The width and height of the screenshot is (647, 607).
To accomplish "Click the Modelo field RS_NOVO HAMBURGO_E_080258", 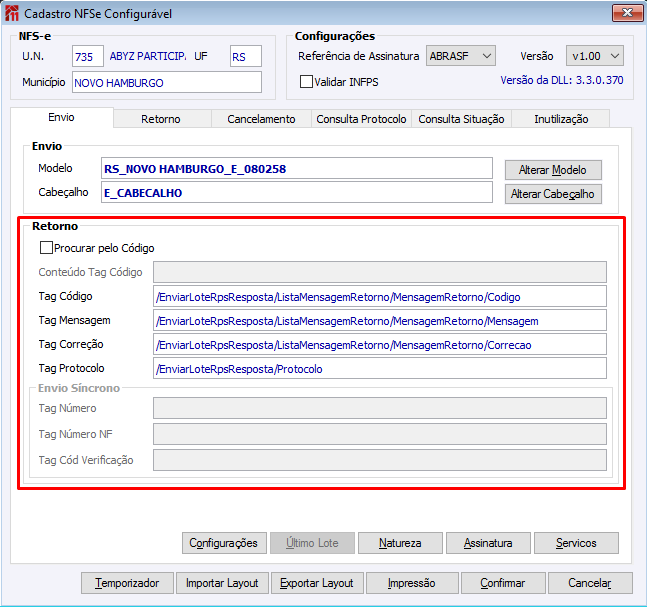I will click(x=297, y=168).
